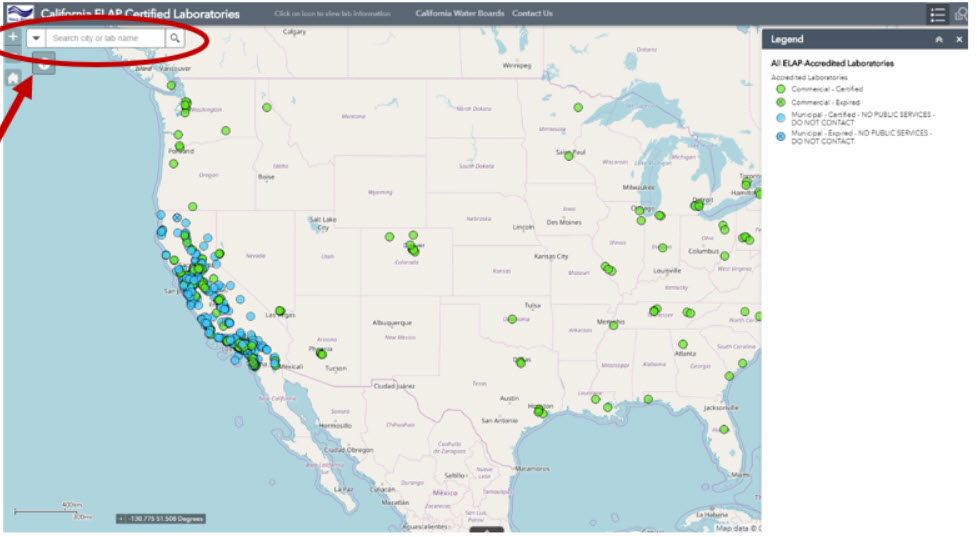Open the California Water Boards link
The image size is (977, 537).
coord(460,13)
